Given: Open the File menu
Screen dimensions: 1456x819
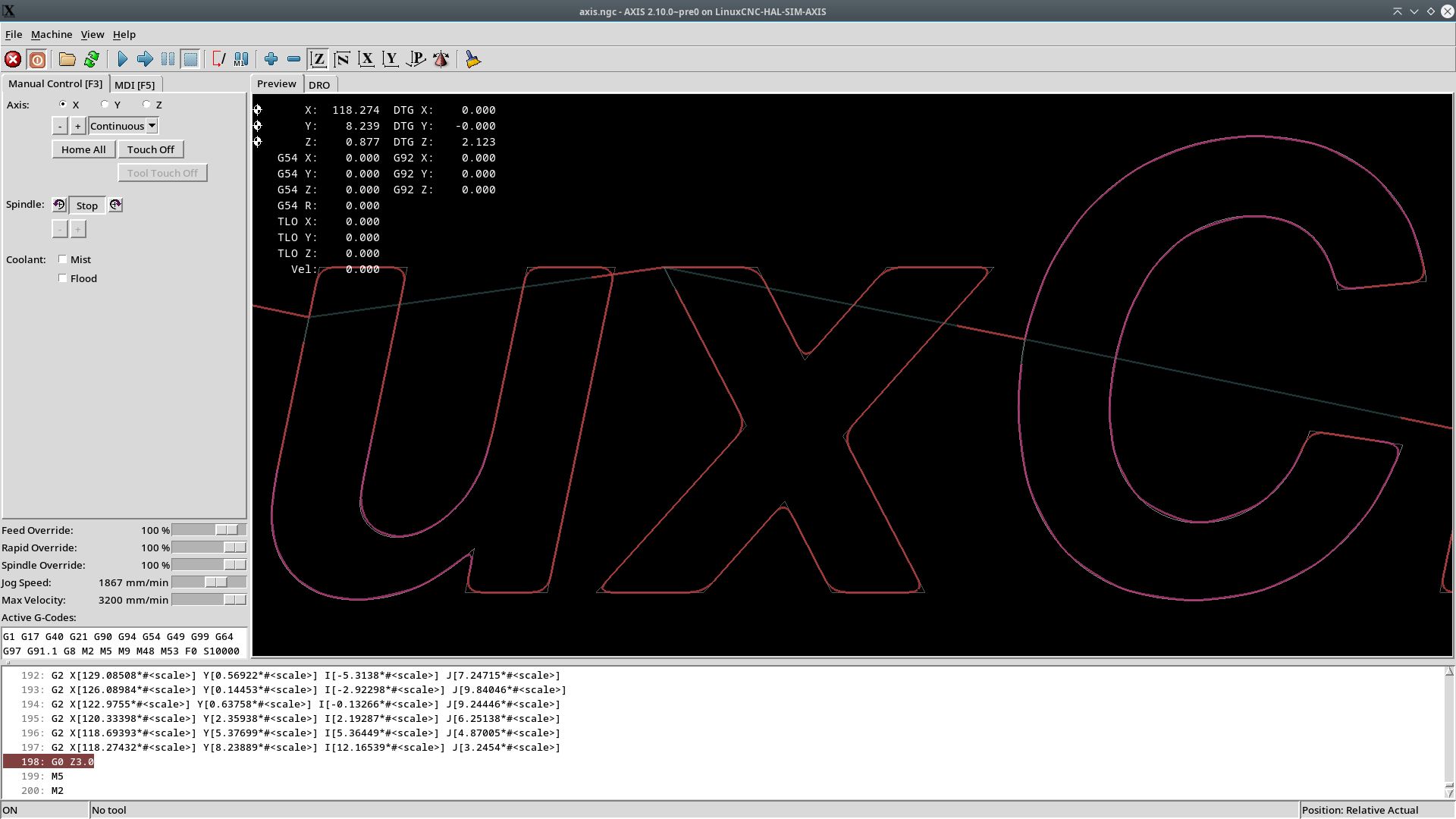Looking at the screenshot, I should (14, 34).
